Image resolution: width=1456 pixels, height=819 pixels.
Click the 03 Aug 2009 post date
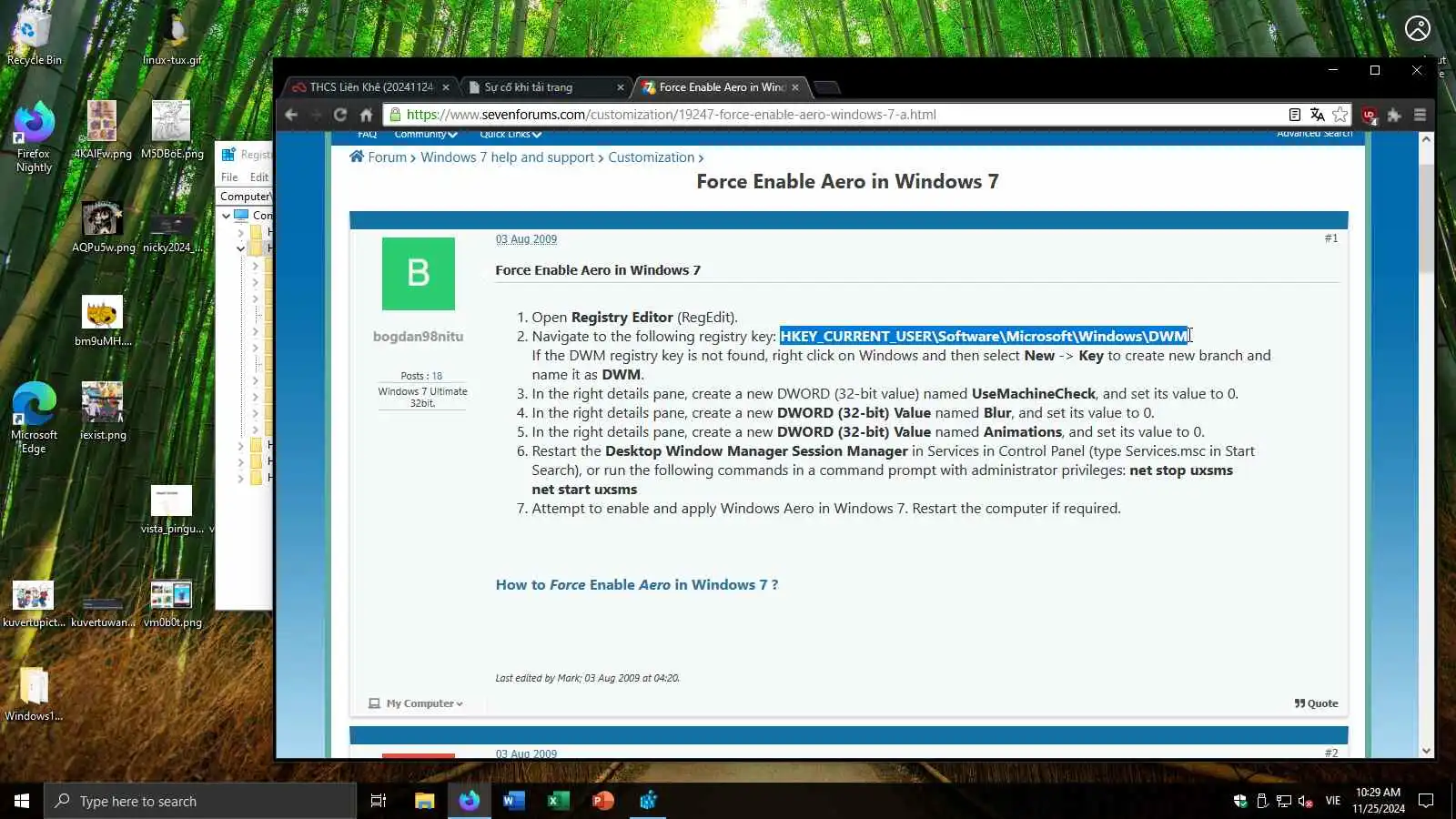526,239
